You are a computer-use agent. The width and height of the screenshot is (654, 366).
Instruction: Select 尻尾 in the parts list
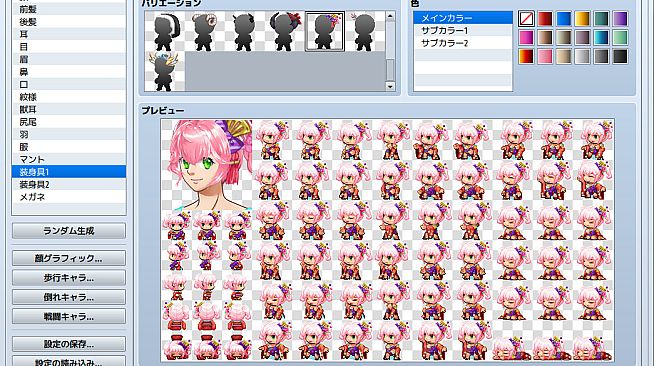click(69, 122)
